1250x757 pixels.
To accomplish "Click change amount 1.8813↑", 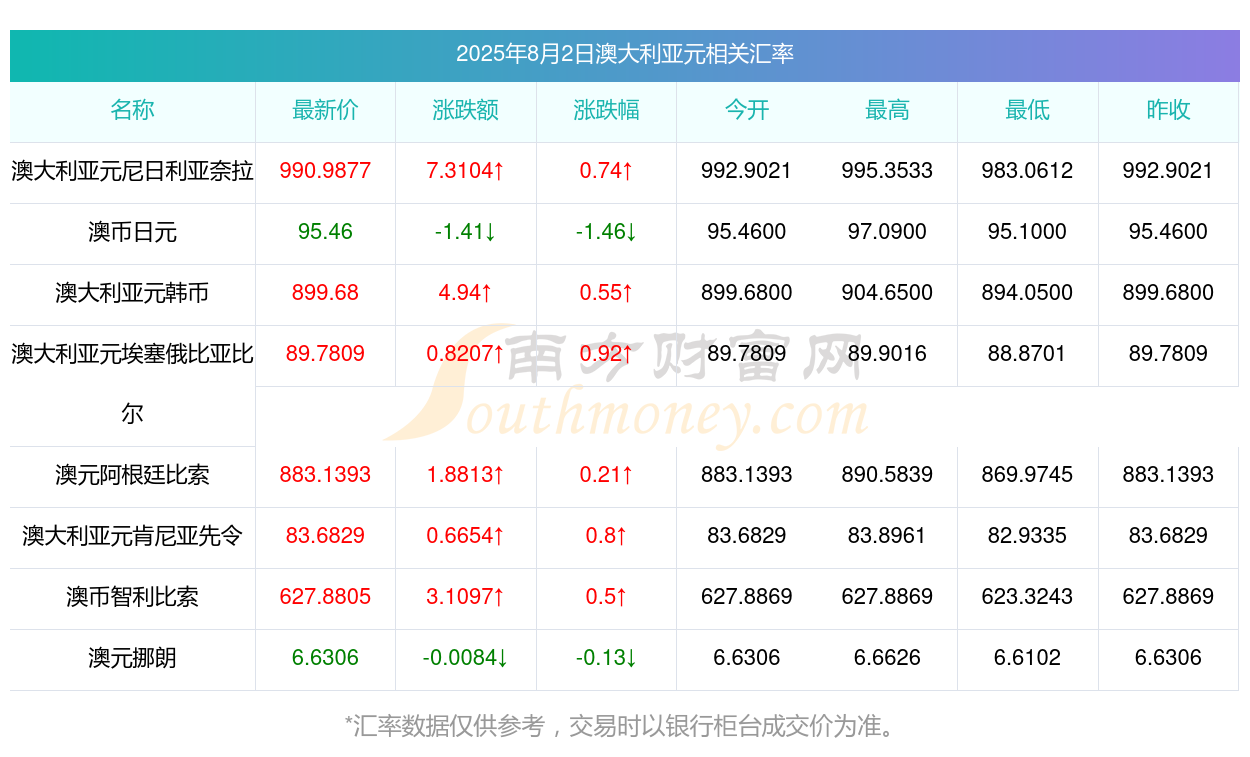I will [x=466, y=475].
